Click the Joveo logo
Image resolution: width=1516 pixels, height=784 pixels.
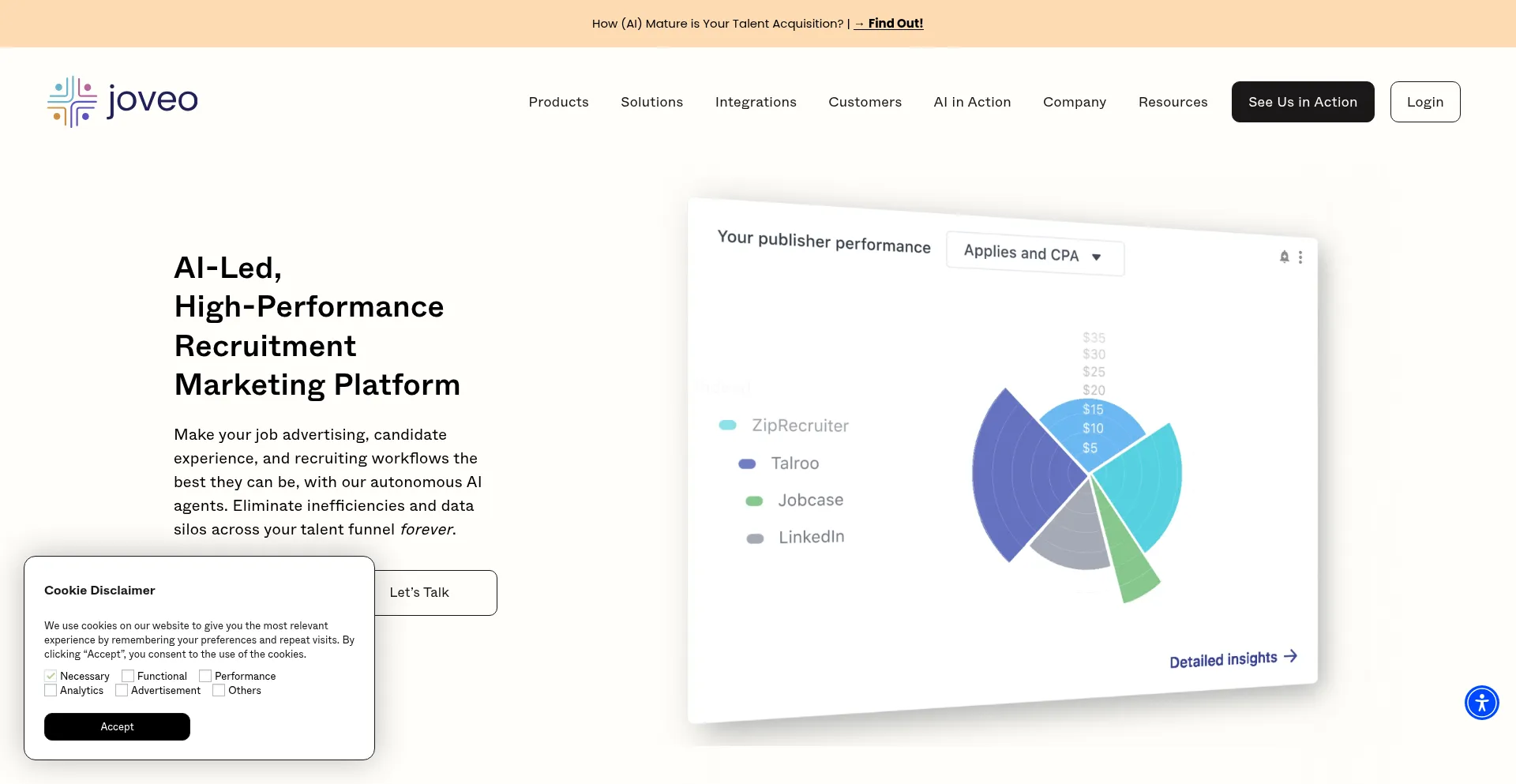(122, 102)
